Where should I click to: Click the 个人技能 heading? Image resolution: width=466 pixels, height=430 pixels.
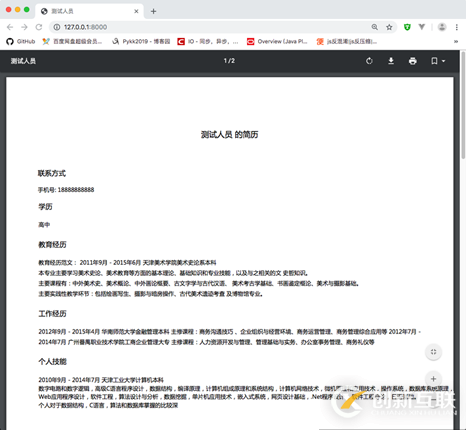(x=52, y=362)
